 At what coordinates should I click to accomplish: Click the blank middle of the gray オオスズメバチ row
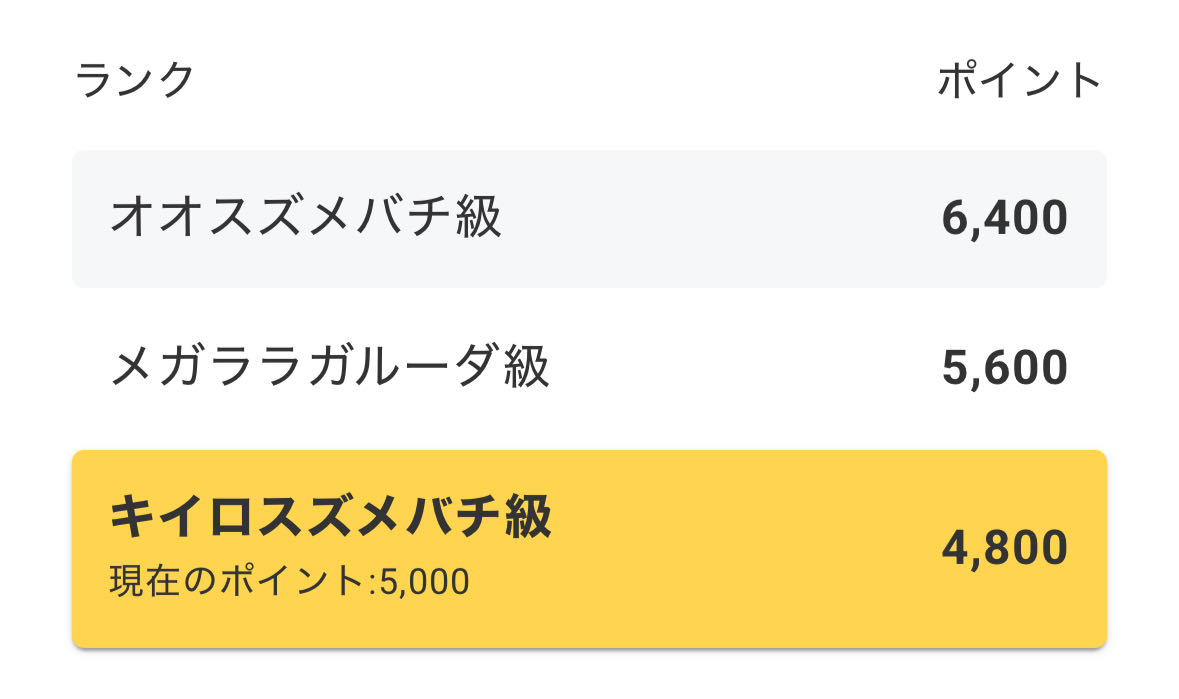[720, 219]
